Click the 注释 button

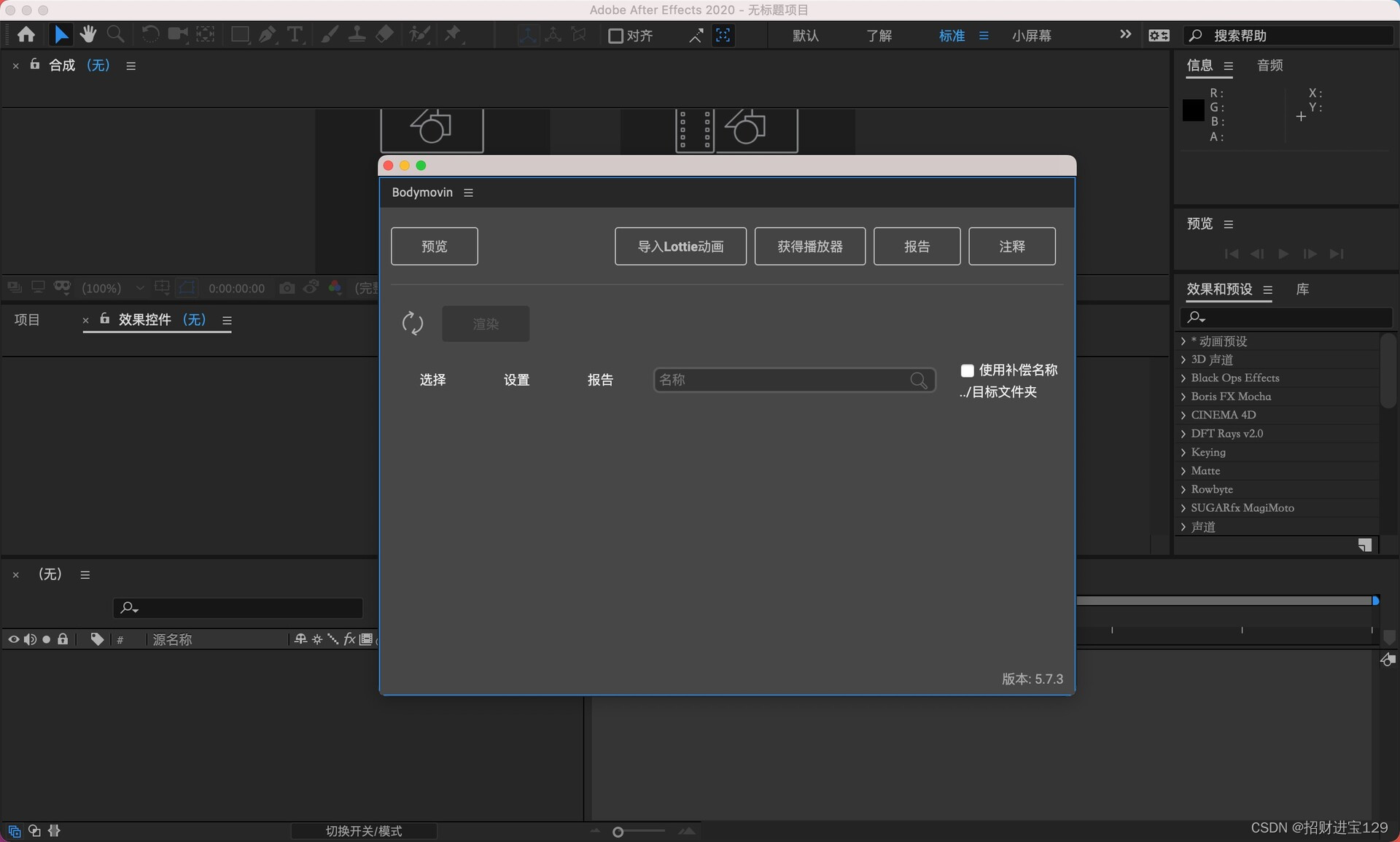pyautogui.click(x=1012, y=246)
